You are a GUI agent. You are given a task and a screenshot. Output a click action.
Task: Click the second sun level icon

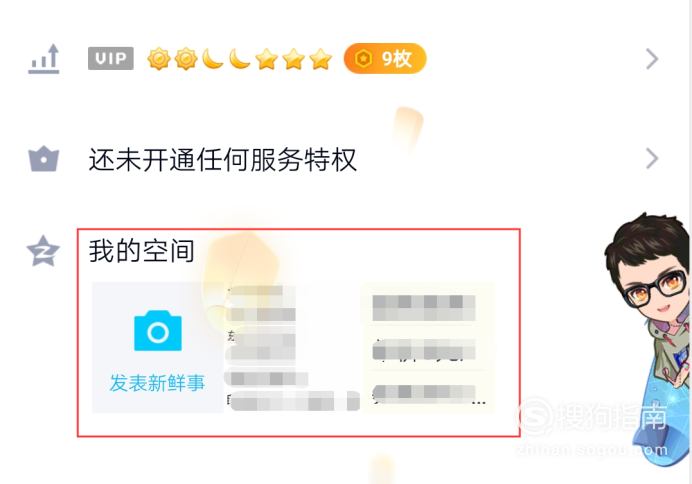pos(186,59)
